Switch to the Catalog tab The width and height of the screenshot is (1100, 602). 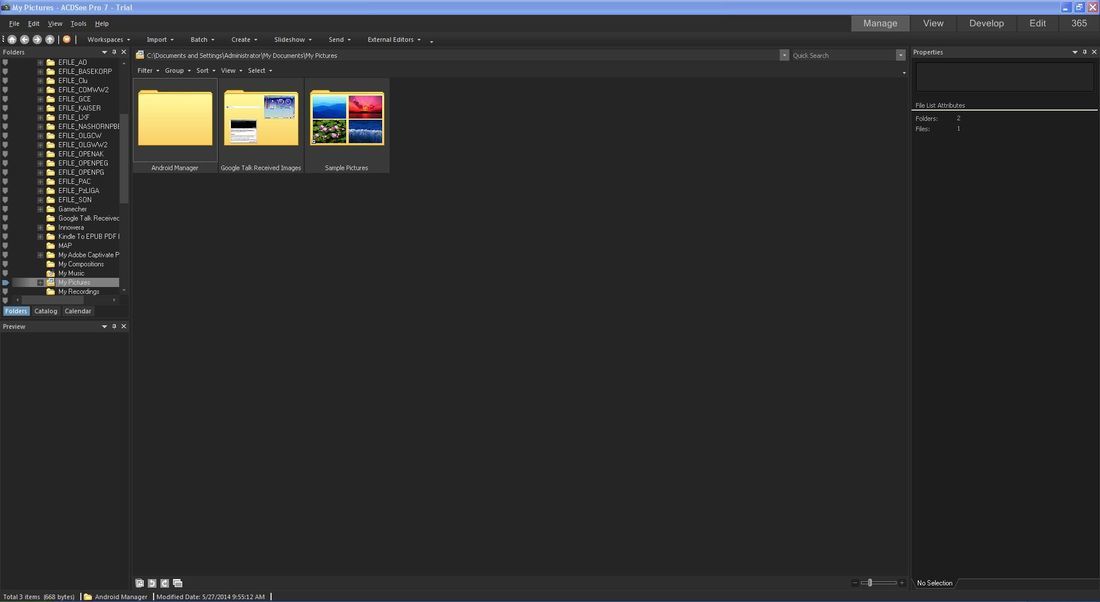click(x=46, y=311)
